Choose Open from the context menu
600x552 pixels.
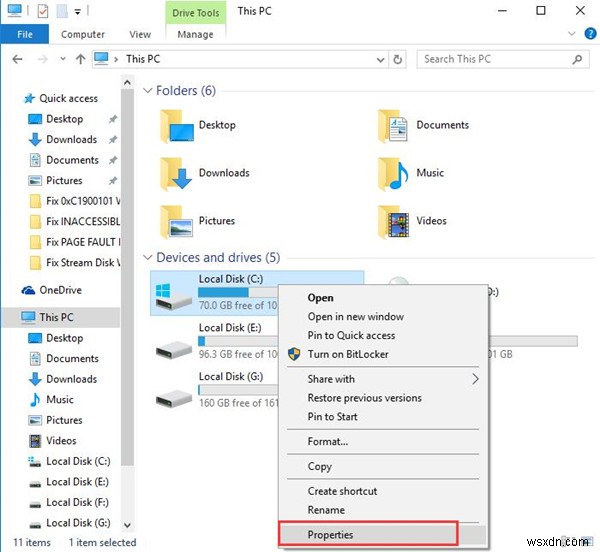tap(383, 298)
